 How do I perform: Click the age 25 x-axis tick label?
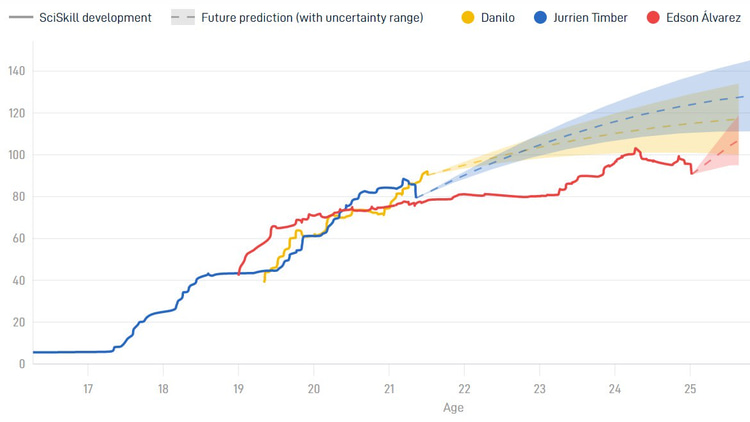pyautogui.click(x=690, y=389)
